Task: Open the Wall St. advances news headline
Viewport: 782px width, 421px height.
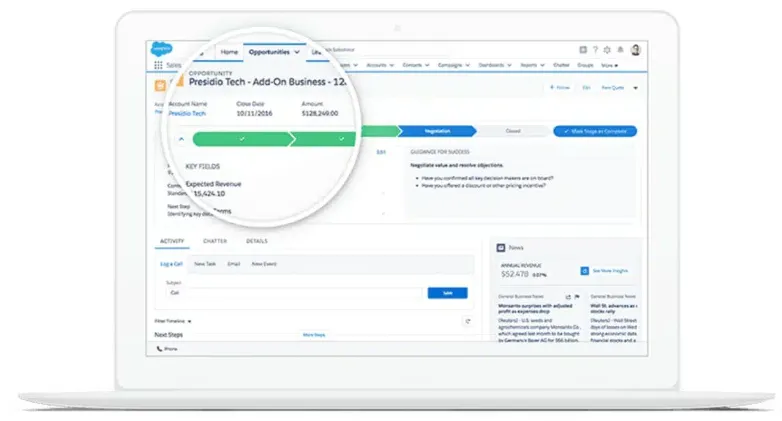Action: (613, 308)
